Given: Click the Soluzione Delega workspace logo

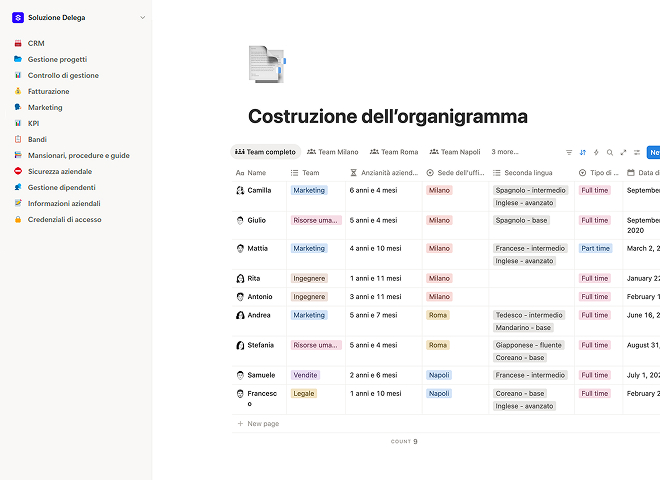Looking at the screenshot, I should coord(18,18).
